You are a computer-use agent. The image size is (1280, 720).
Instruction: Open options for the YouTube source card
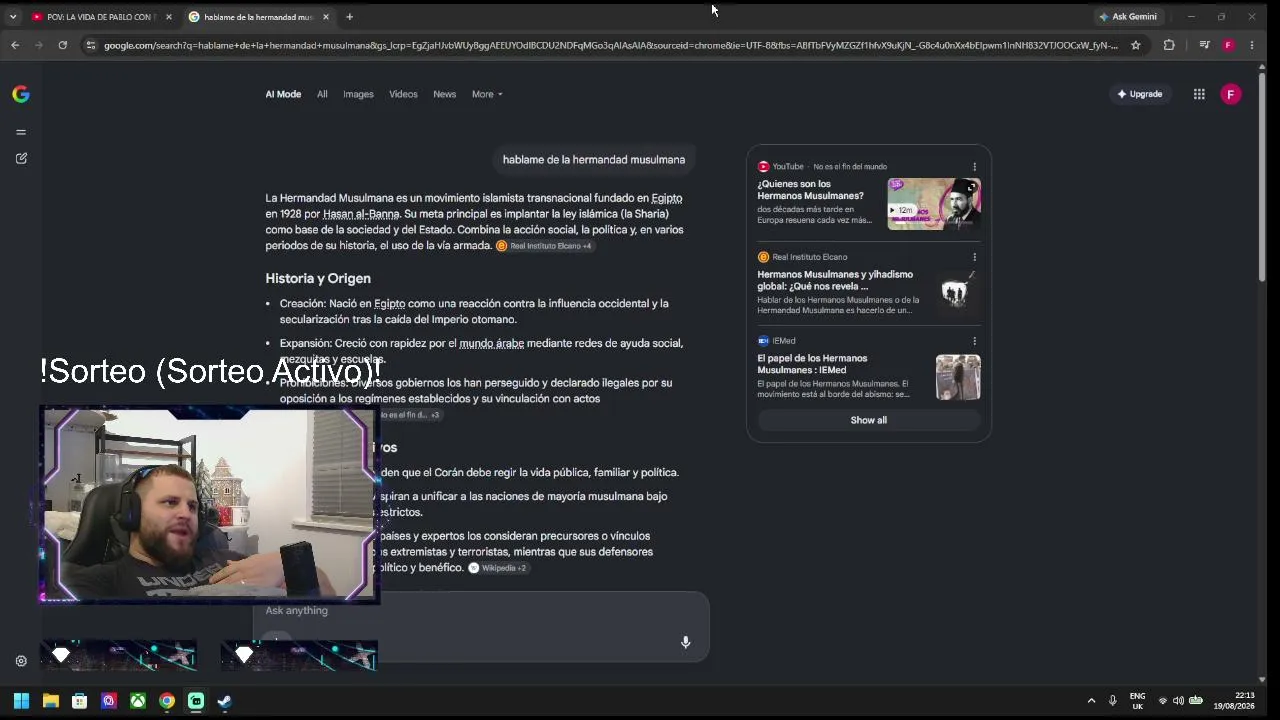click(974, 167)
